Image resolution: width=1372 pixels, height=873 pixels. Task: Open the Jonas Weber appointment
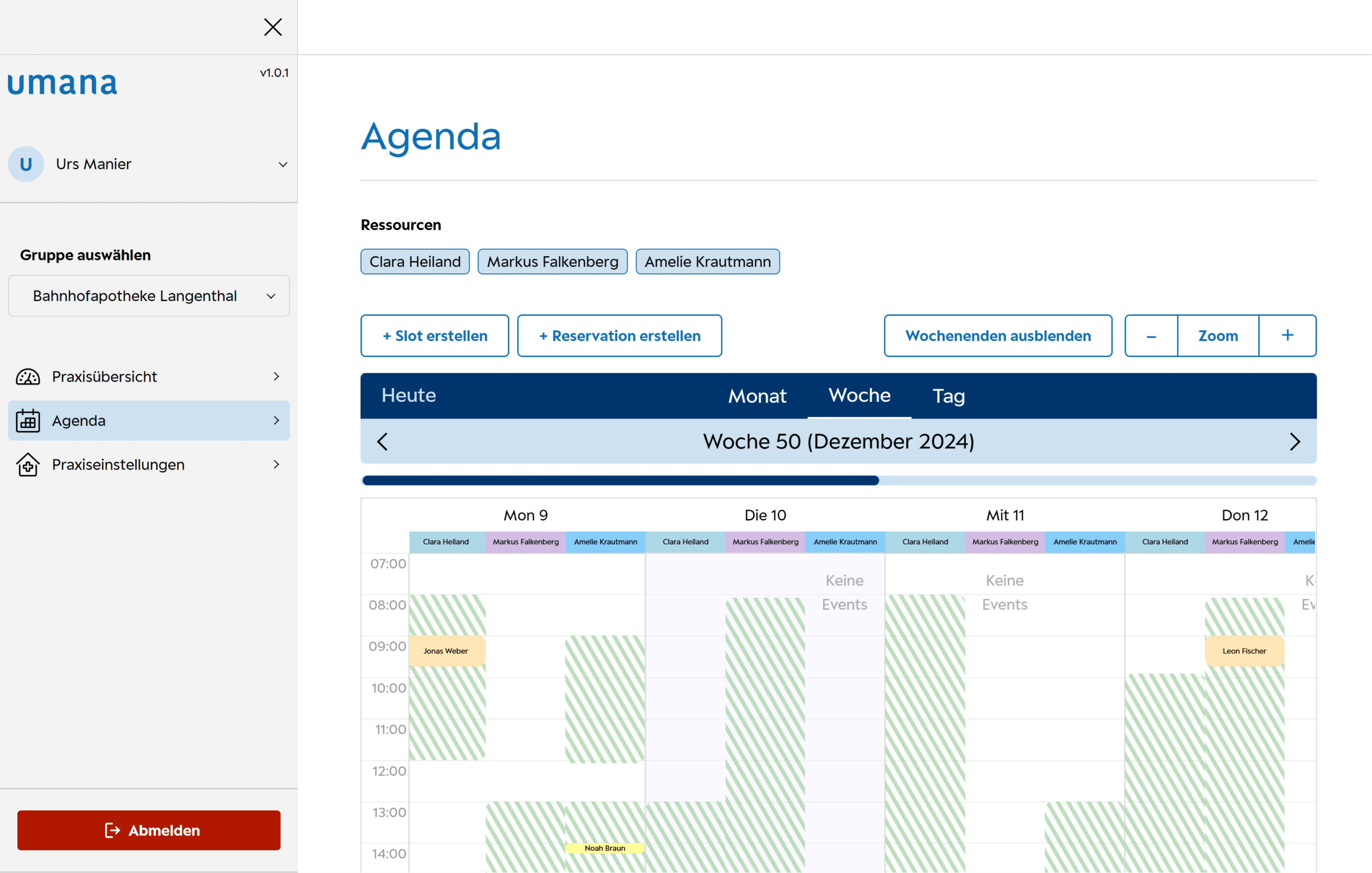point(448,651)
